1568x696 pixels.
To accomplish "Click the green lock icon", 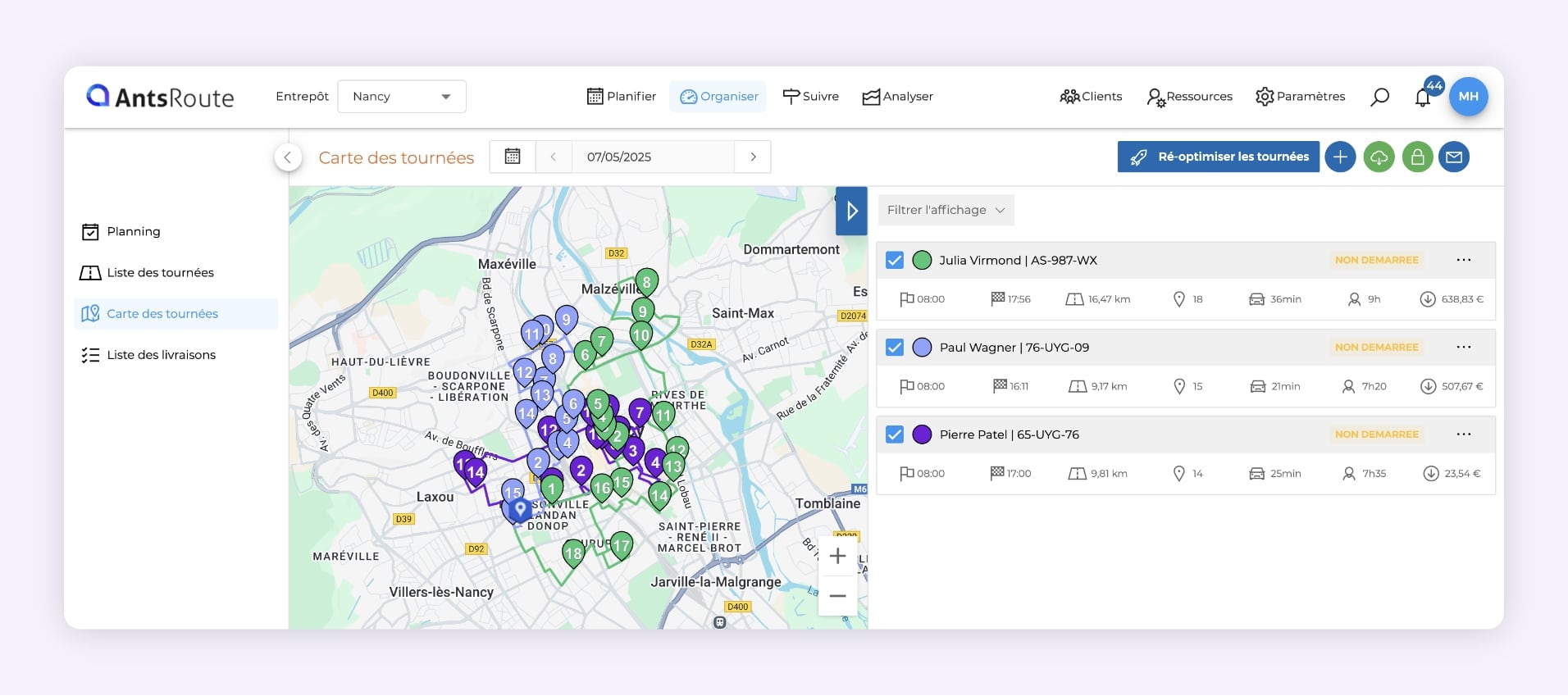I will [1417, 157].
